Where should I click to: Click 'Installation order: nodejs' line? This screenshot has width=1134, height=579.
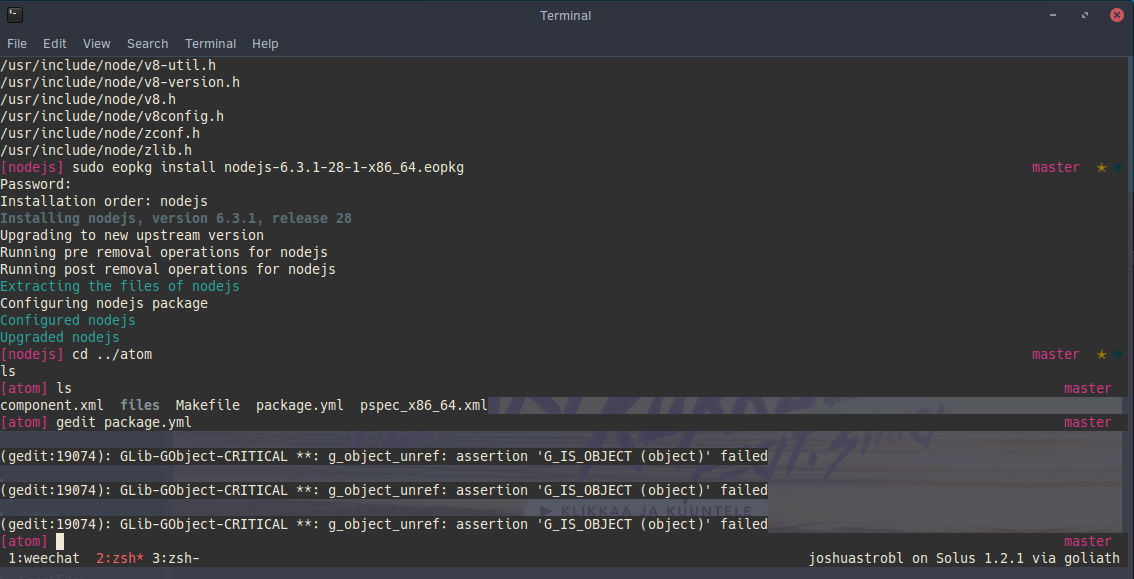(x=104, y=201)
